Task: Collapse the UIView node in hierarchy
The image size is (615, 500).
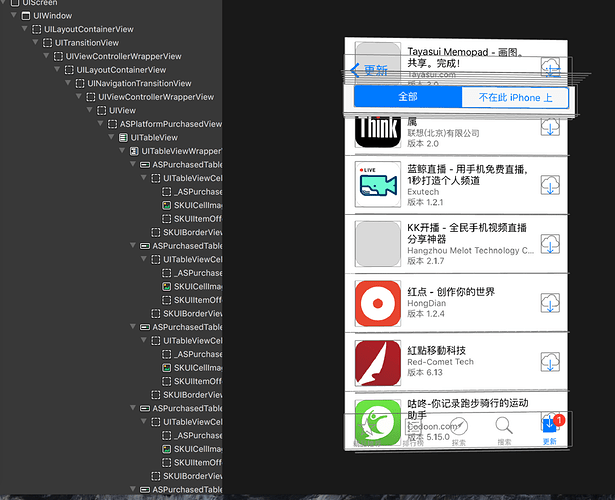Action: pyautogui.click(x=89, y=110)
